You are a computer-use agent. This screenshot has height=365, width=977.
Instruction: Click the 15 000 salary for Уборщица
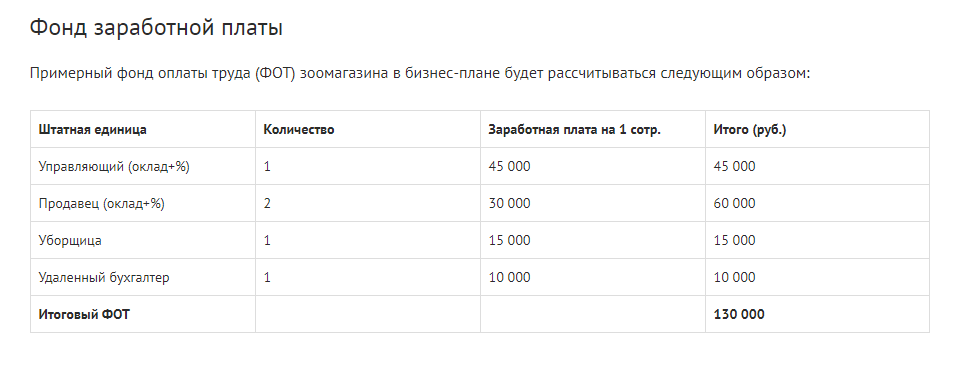click(x=510, y=240)
